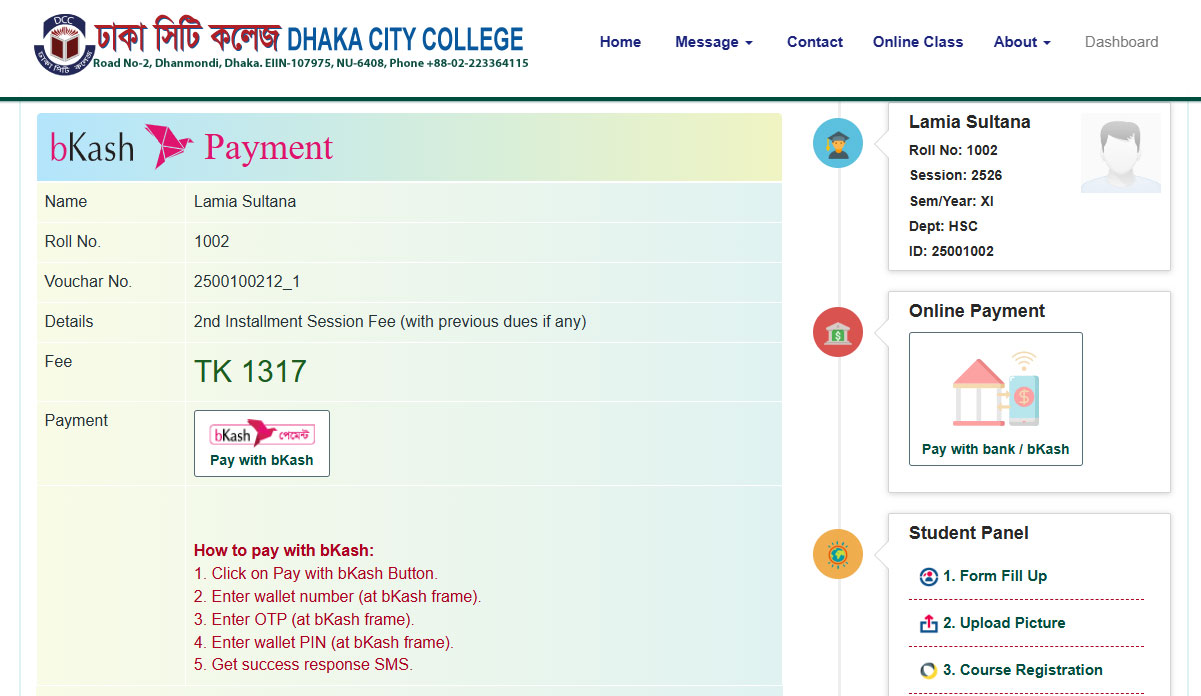Click the red bank timeline icon

click(x=837, y=332)
